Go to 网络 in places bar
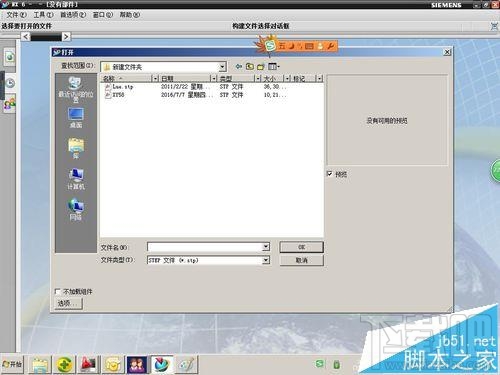 pos(76,210)
